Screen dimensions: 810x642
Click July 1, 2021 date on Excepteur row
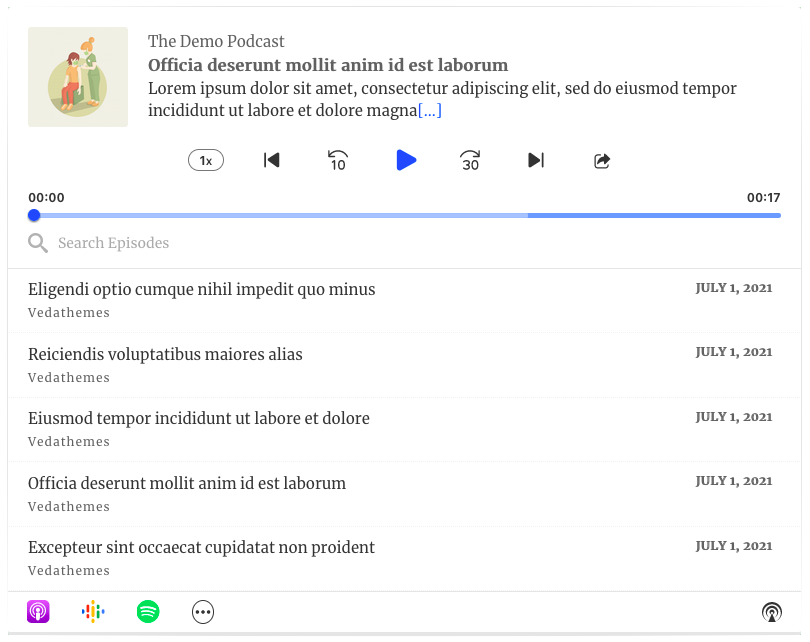(734, 546)
